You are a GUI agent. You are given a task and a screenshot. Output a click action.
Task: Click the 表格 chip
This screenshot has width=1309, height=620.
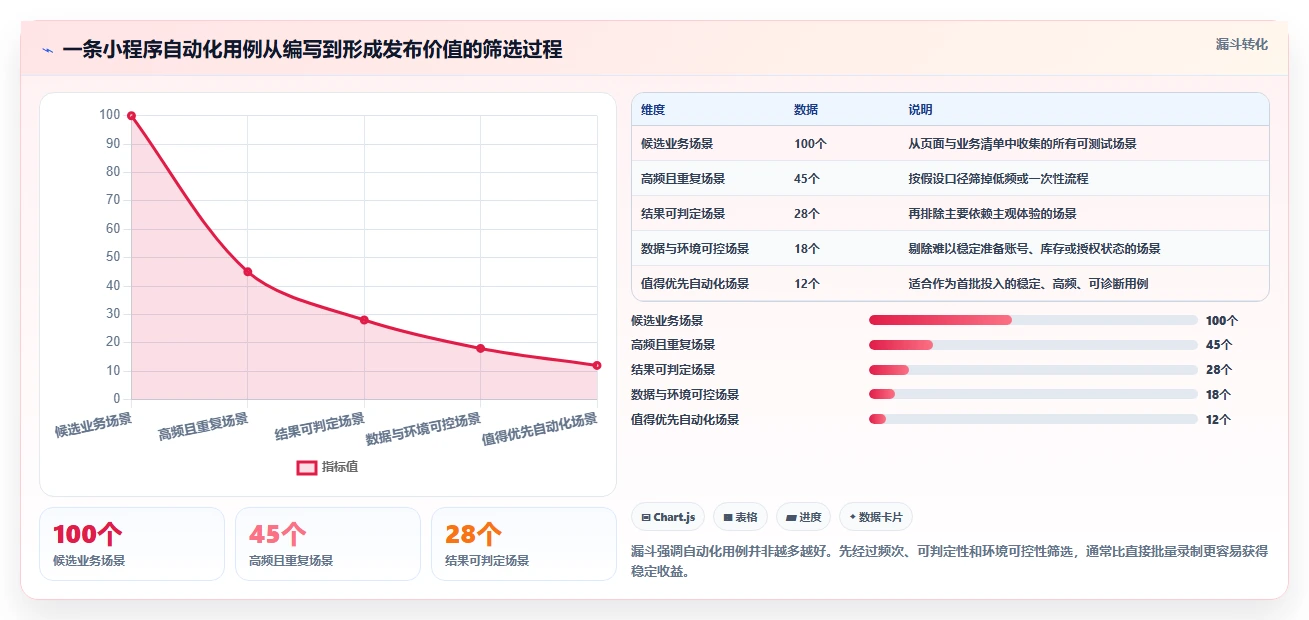point(741,517)
